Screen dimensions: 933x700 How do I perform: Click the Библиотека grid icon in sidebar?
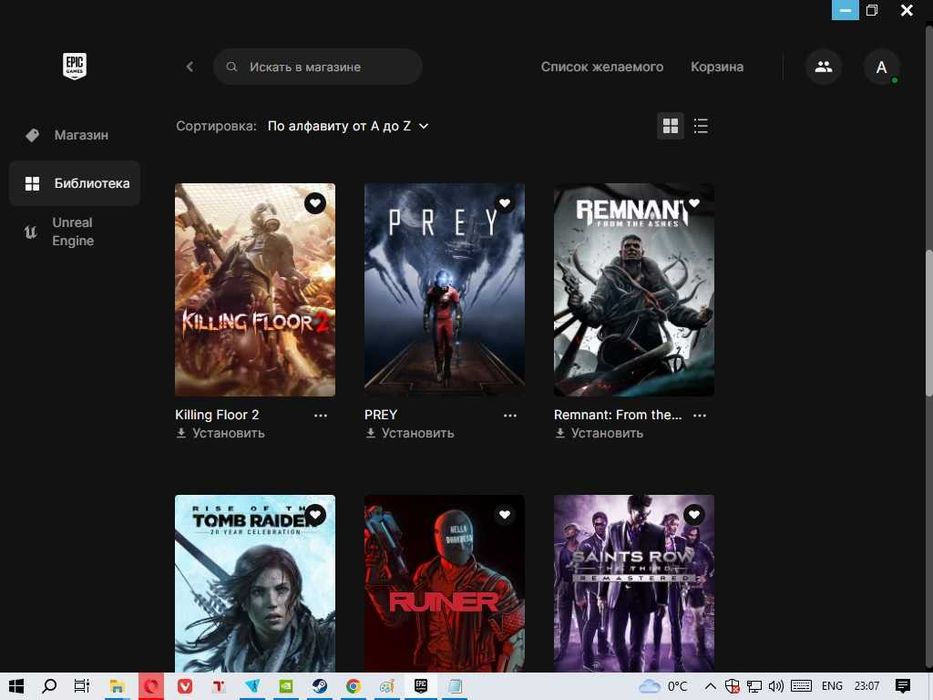pyautogui.click(x=32, y=183)
